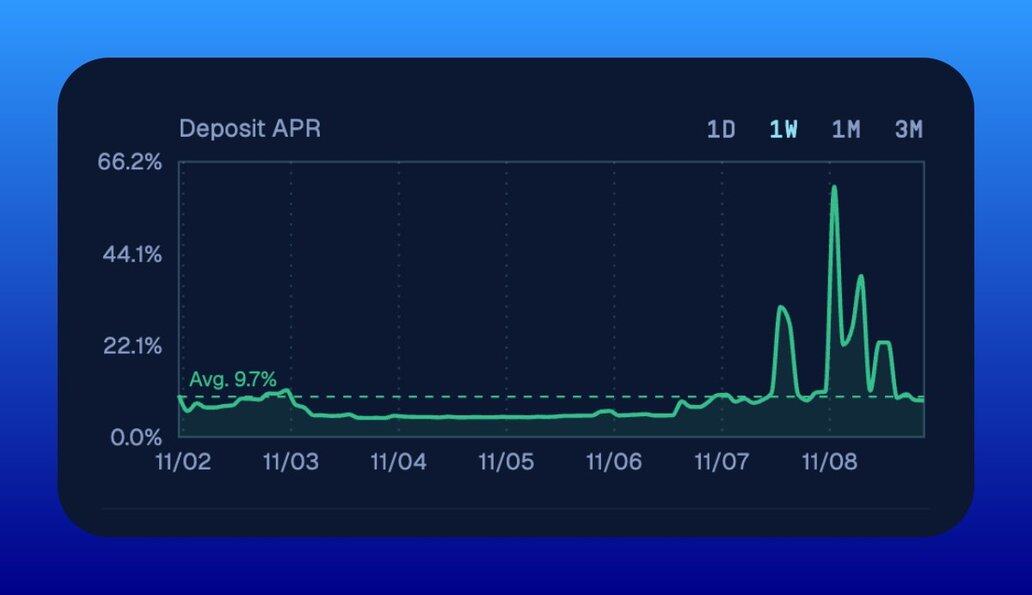
Task: Select the 11/07 date on x-axis
Action: (x=721, y=462)
